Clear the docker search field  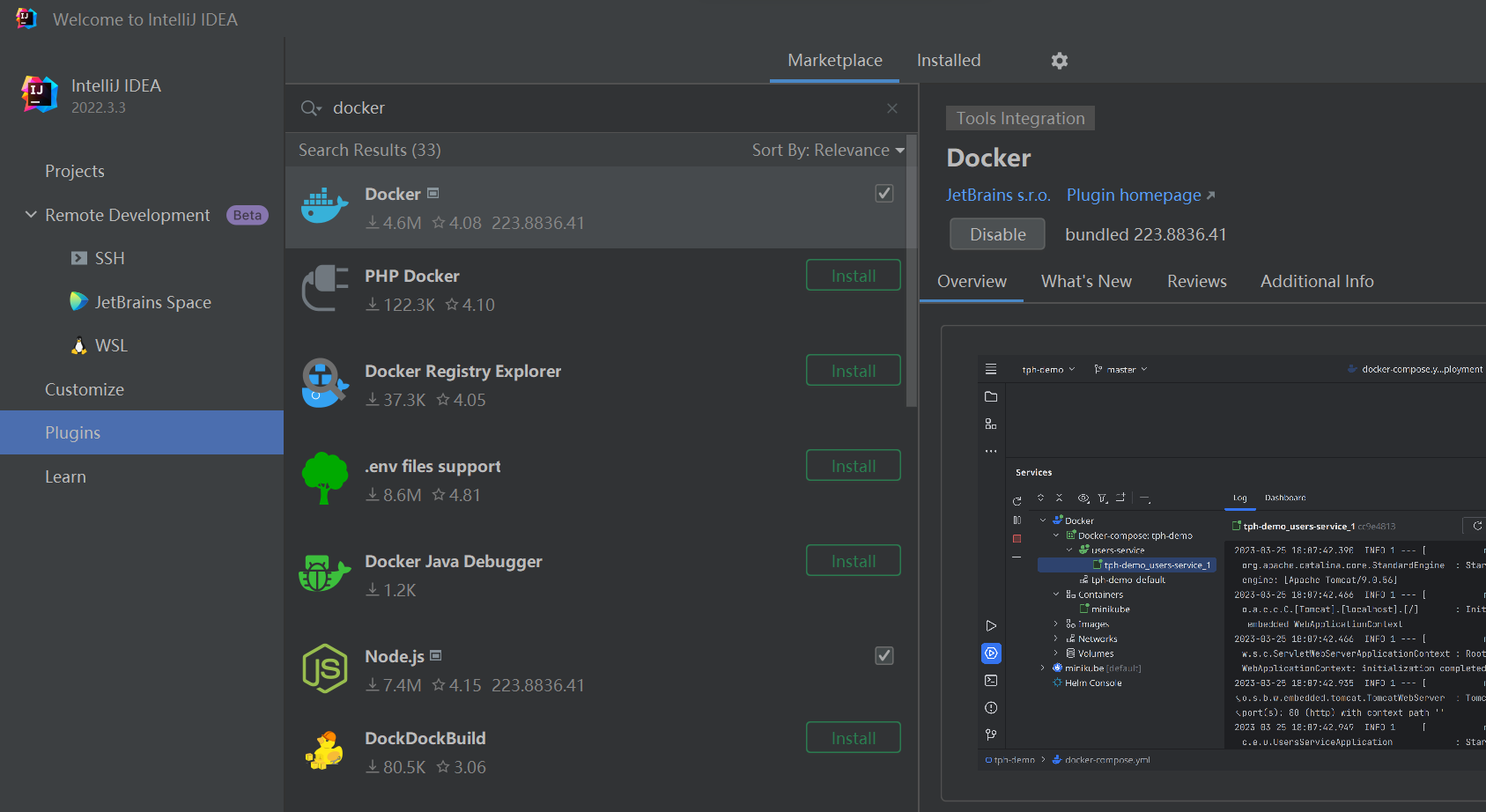[891, 107]
